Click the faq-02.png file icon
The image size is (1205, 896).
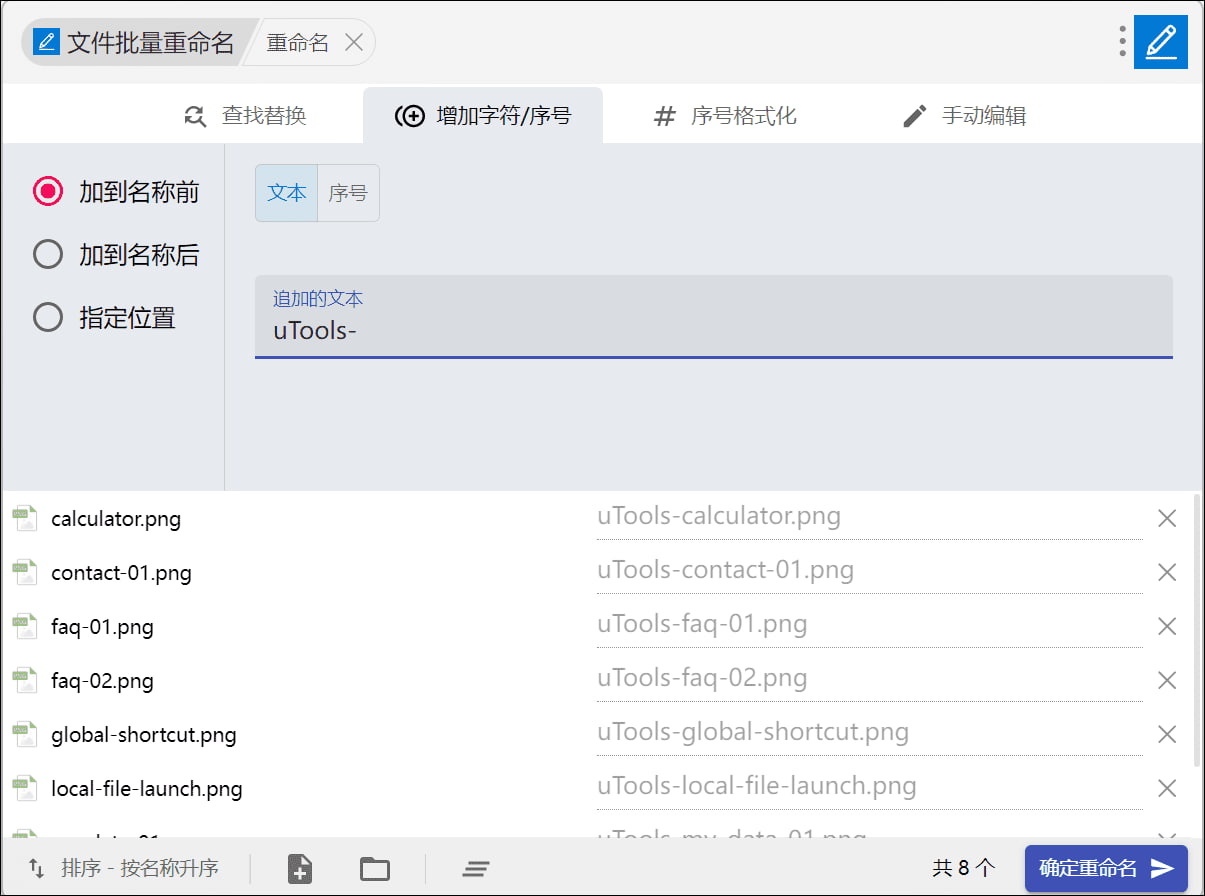tap(24, 680)
